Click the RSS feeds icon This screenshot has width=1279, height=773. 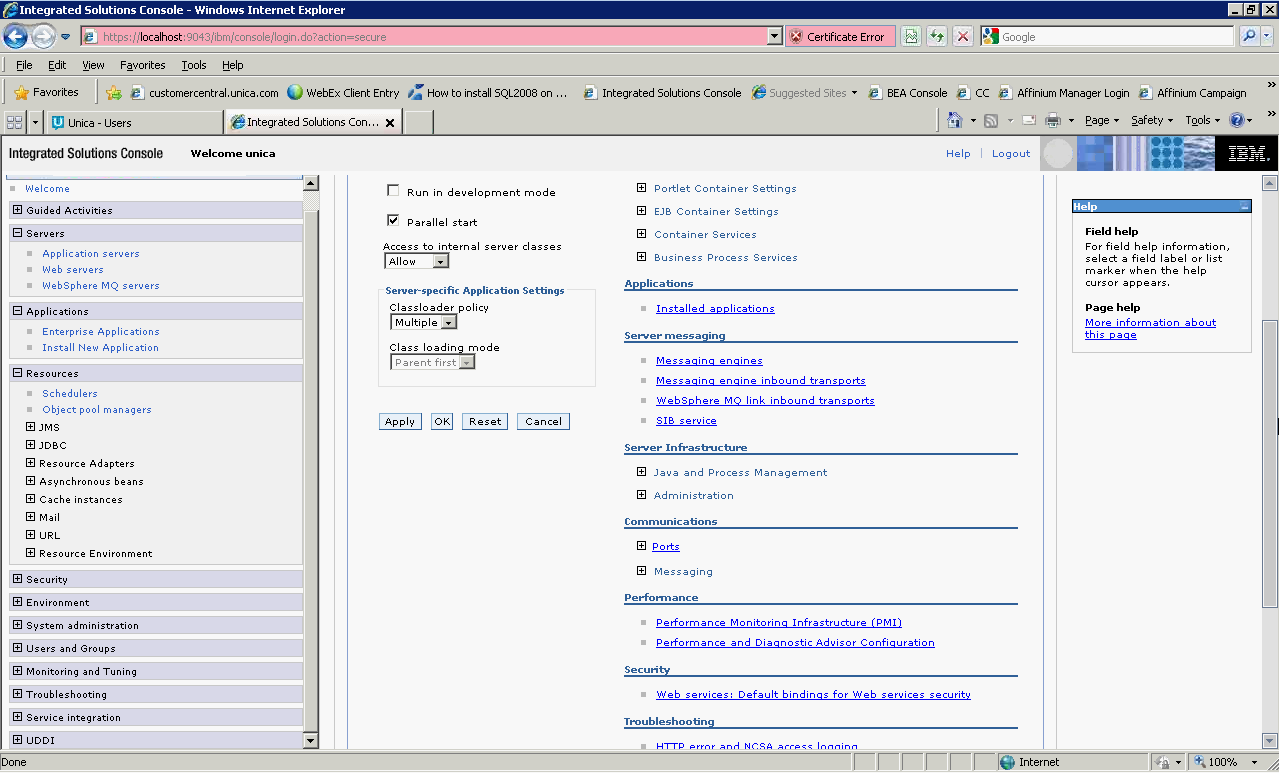pos(991,120)
